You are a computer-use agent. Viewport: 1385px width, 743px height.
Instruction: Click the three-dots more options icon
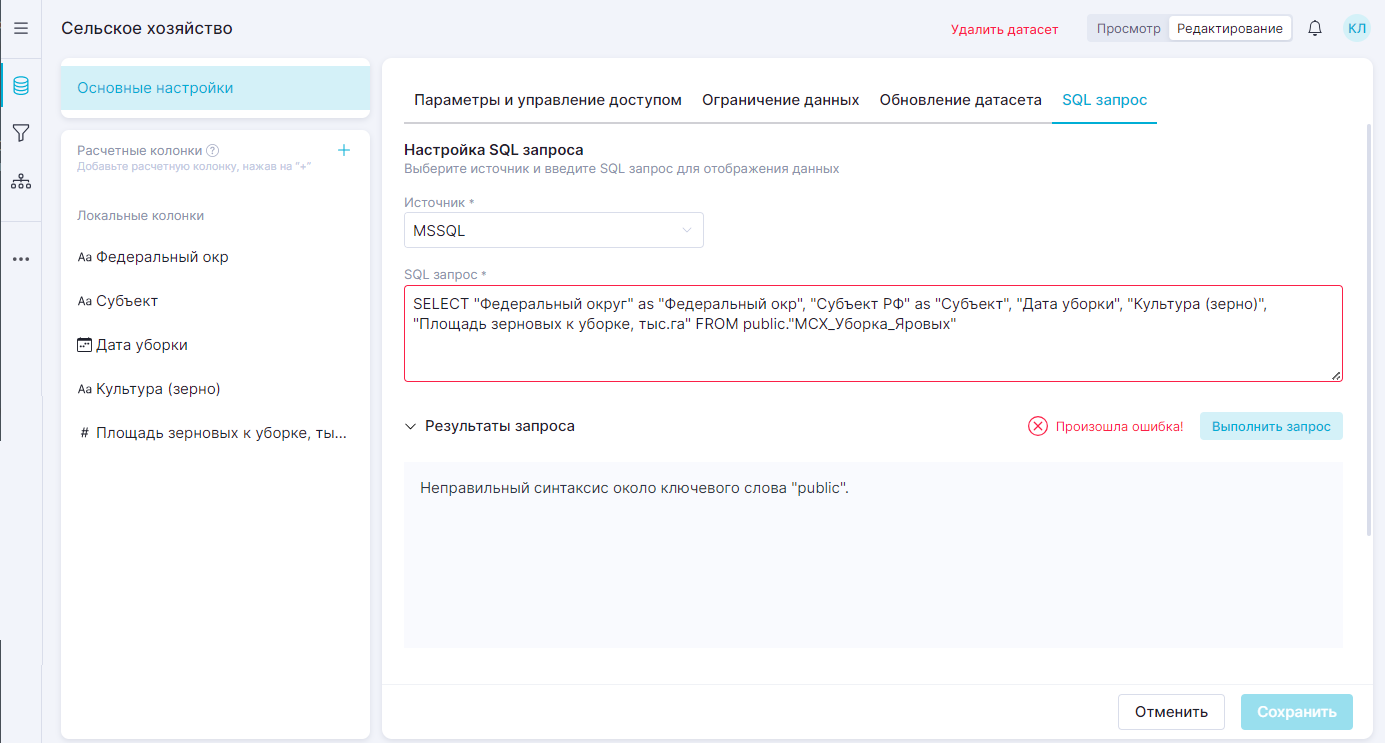pyautogui.click(x=20, y=259)
